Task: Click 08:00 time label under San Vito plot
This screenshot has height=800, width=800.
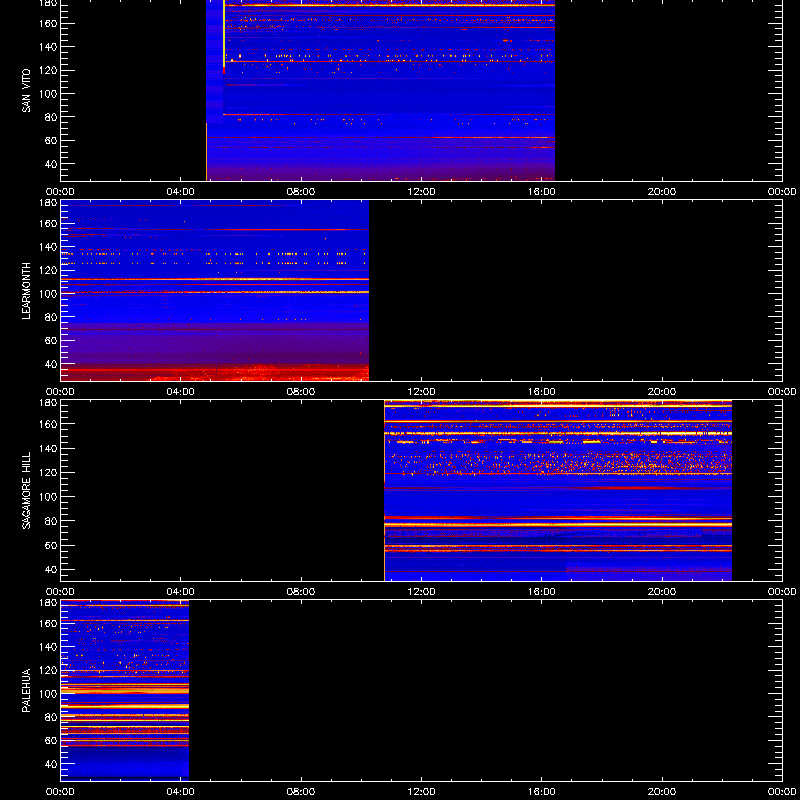Action: pos(301,192)
